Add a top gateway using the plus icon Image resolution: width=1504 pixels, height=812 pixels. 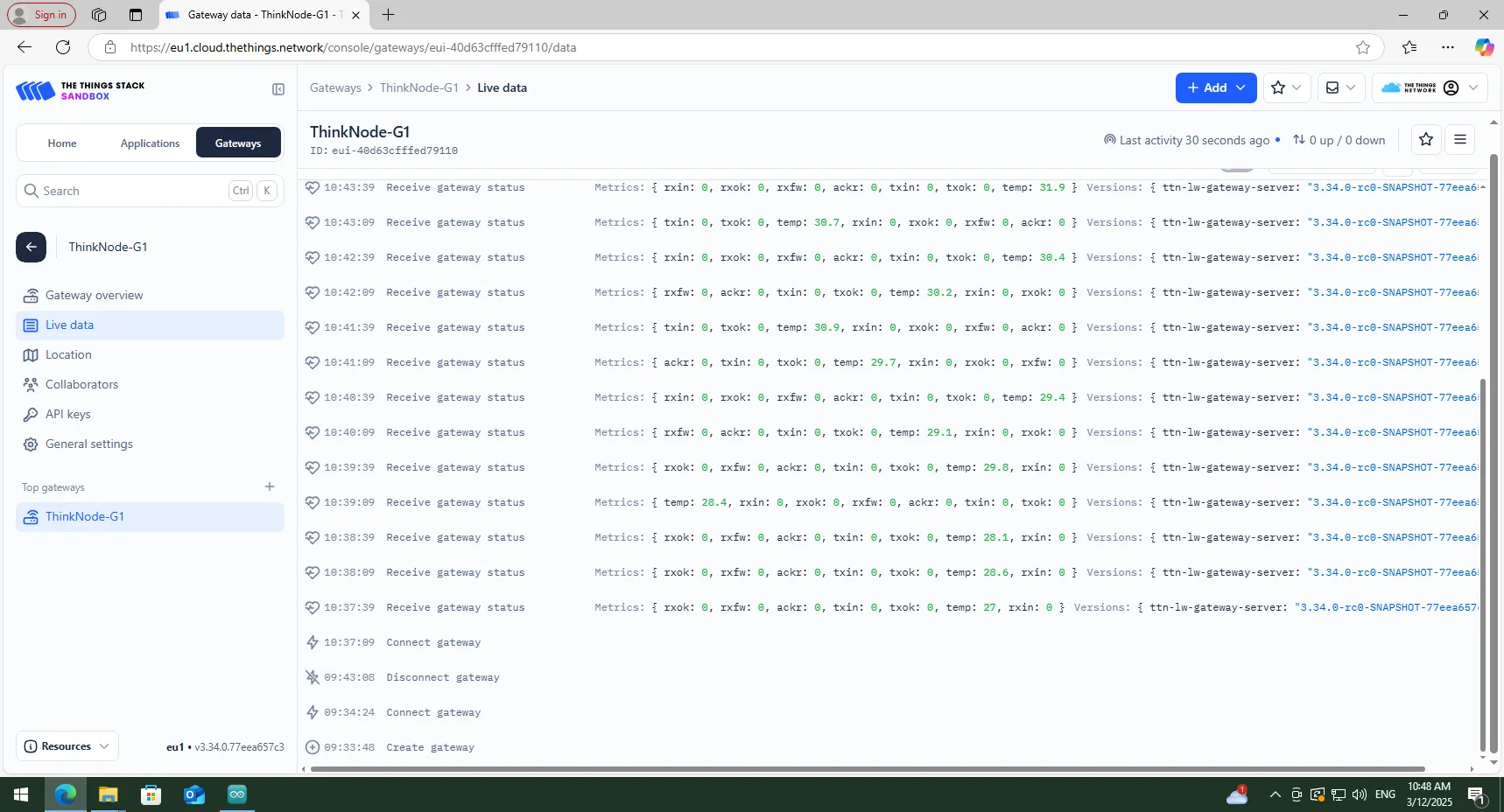click(x=270, y=486)
